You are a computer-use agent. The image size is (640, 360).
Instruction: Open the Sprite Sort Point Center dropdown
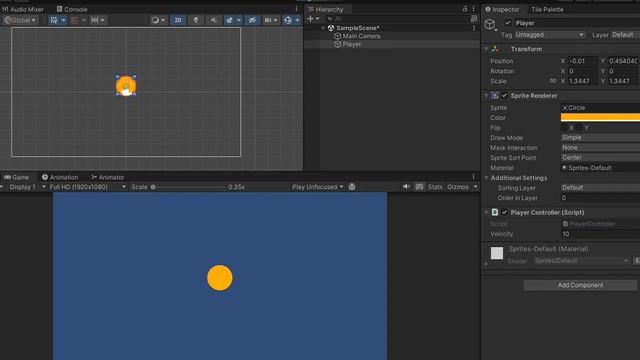click(600, 158)
